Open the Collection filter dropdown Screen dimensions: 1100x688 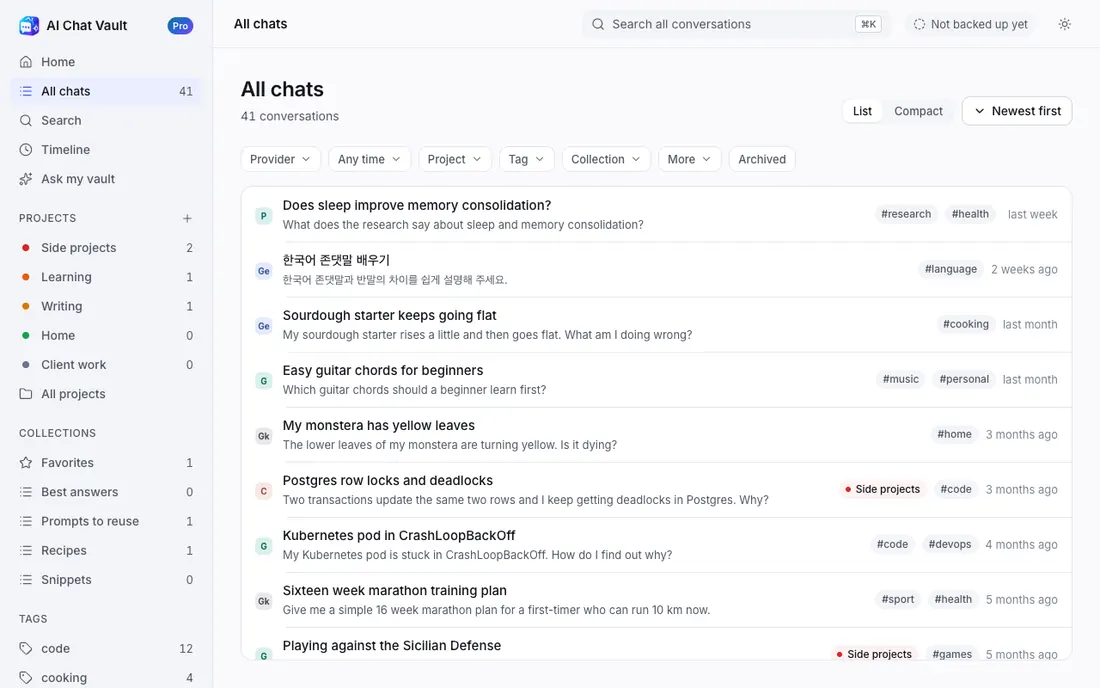(606, 159)
